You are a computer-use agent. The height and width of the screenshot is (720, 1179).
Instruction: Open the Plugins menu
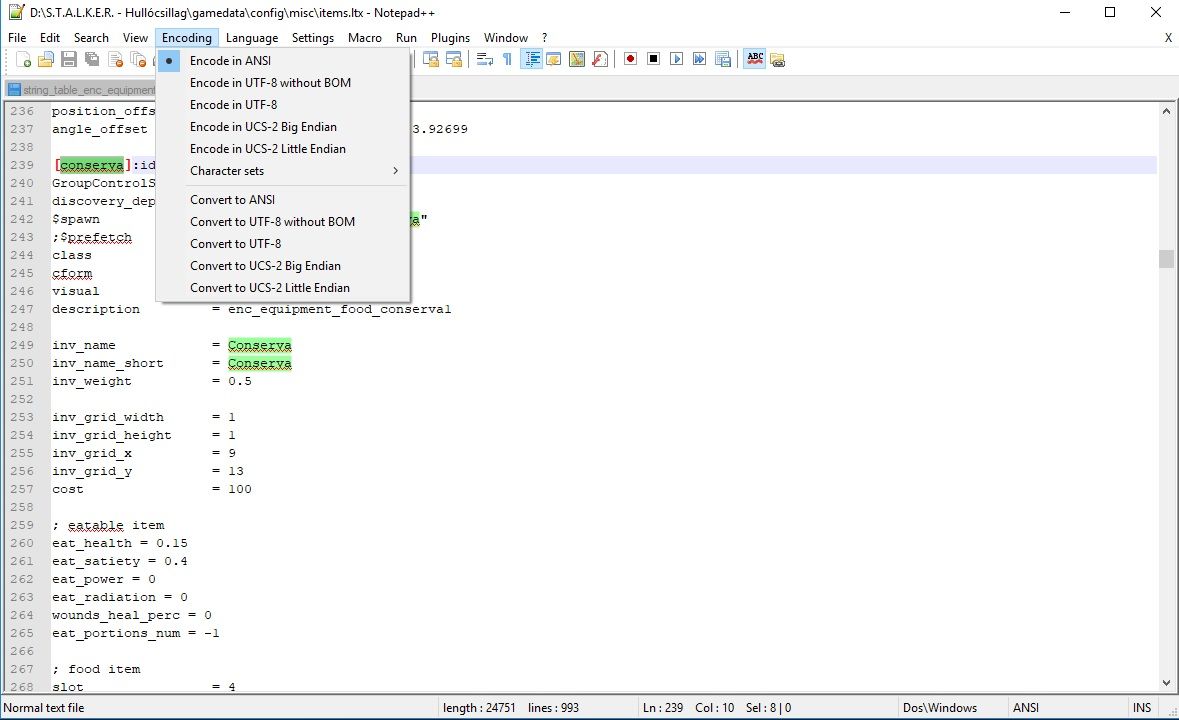(450, 38)
